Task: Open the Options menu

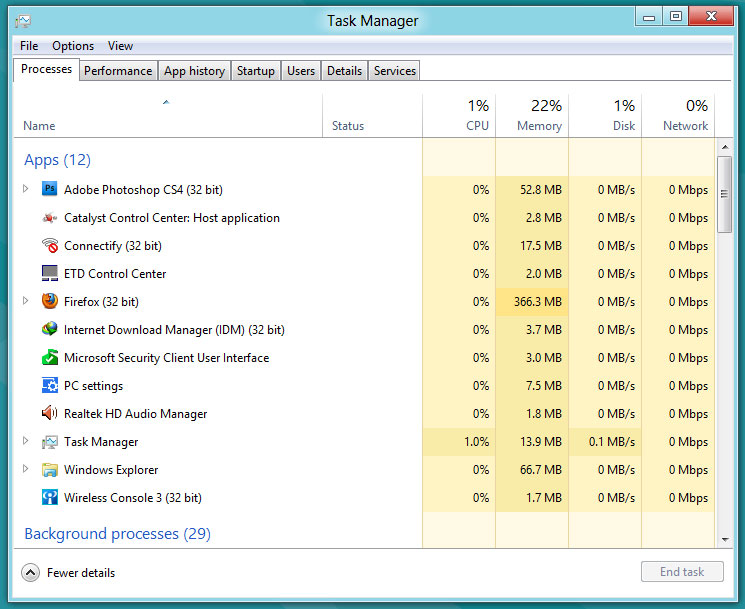Action: (73, 46)
